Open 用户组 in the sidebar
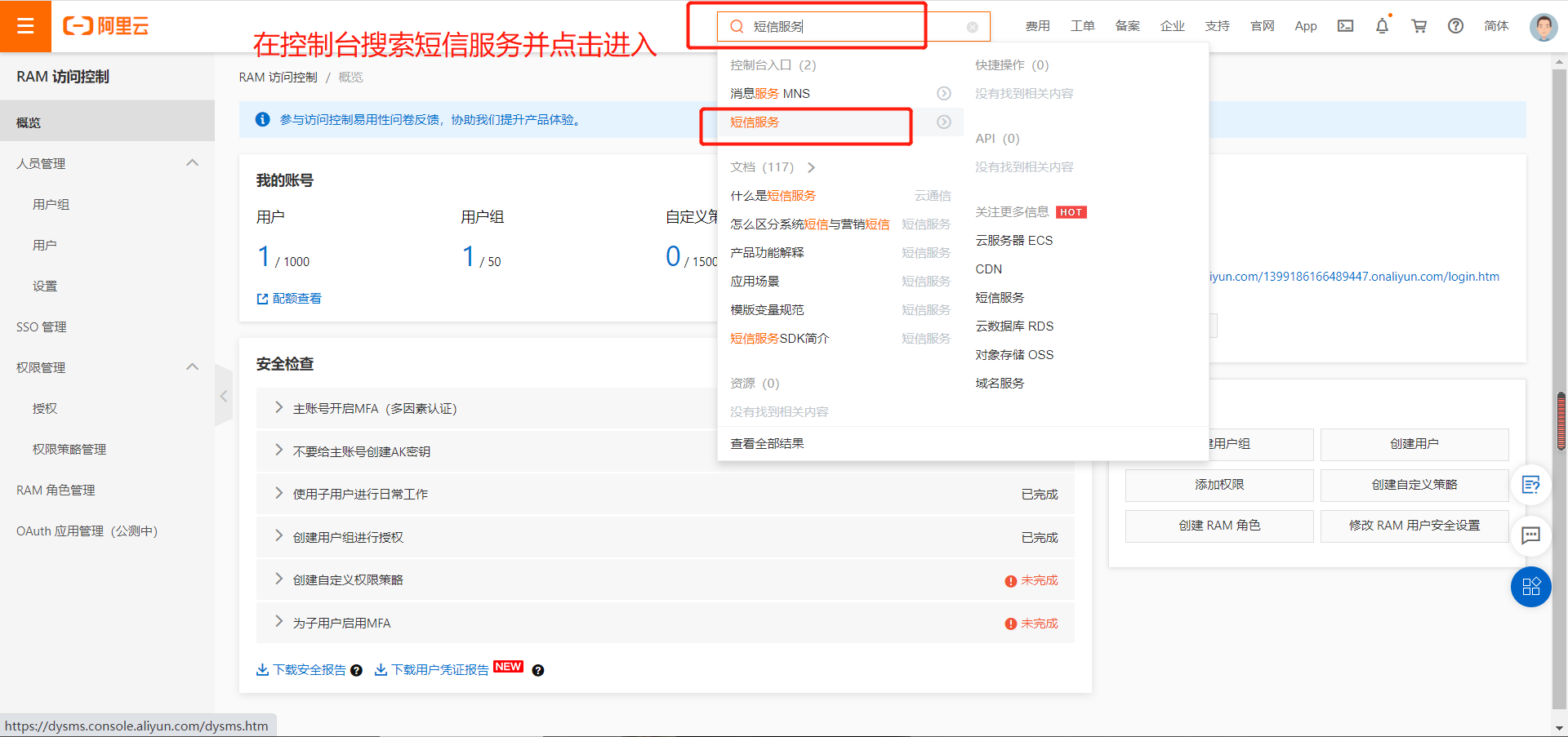 pos(51,204)
